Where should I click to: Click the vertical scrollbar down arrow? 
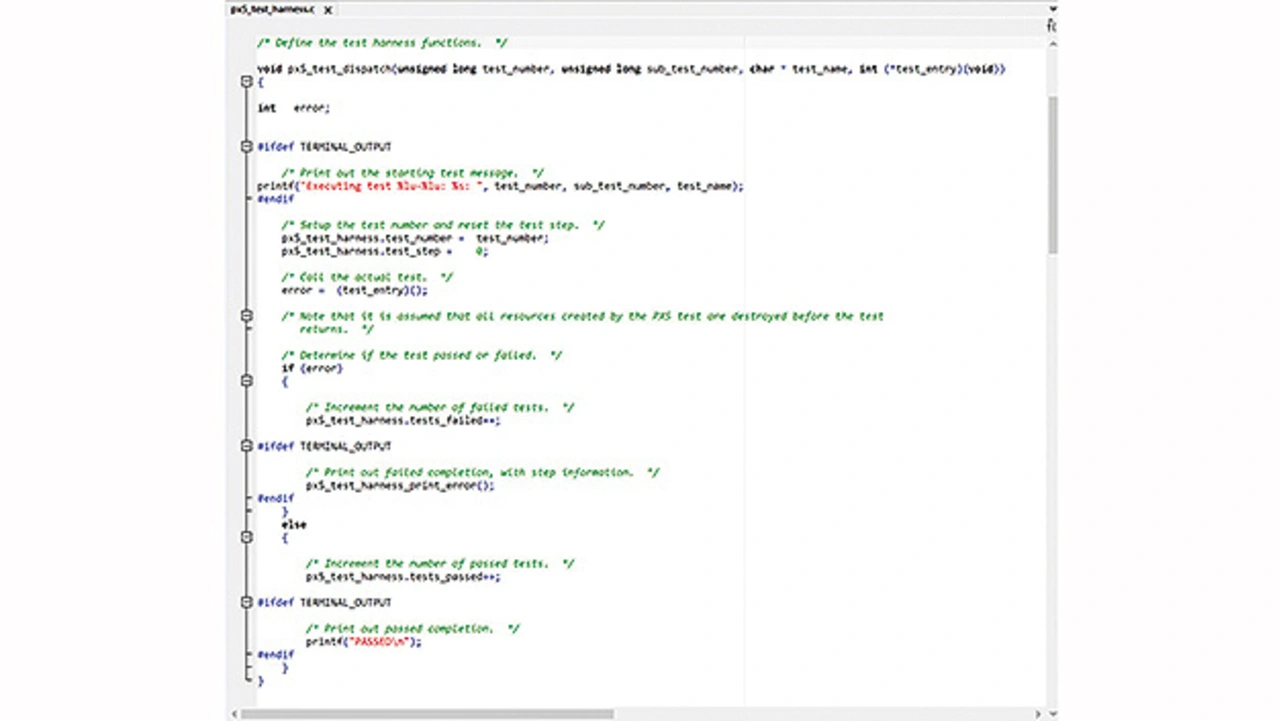[1052, 714]
